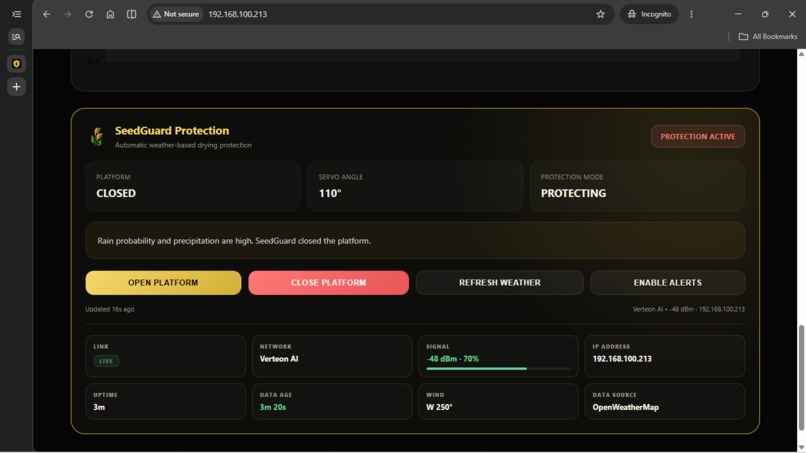806x453 pixels.
Task: Click the 'Updated 16s ago' text
Action: point(109,309)
